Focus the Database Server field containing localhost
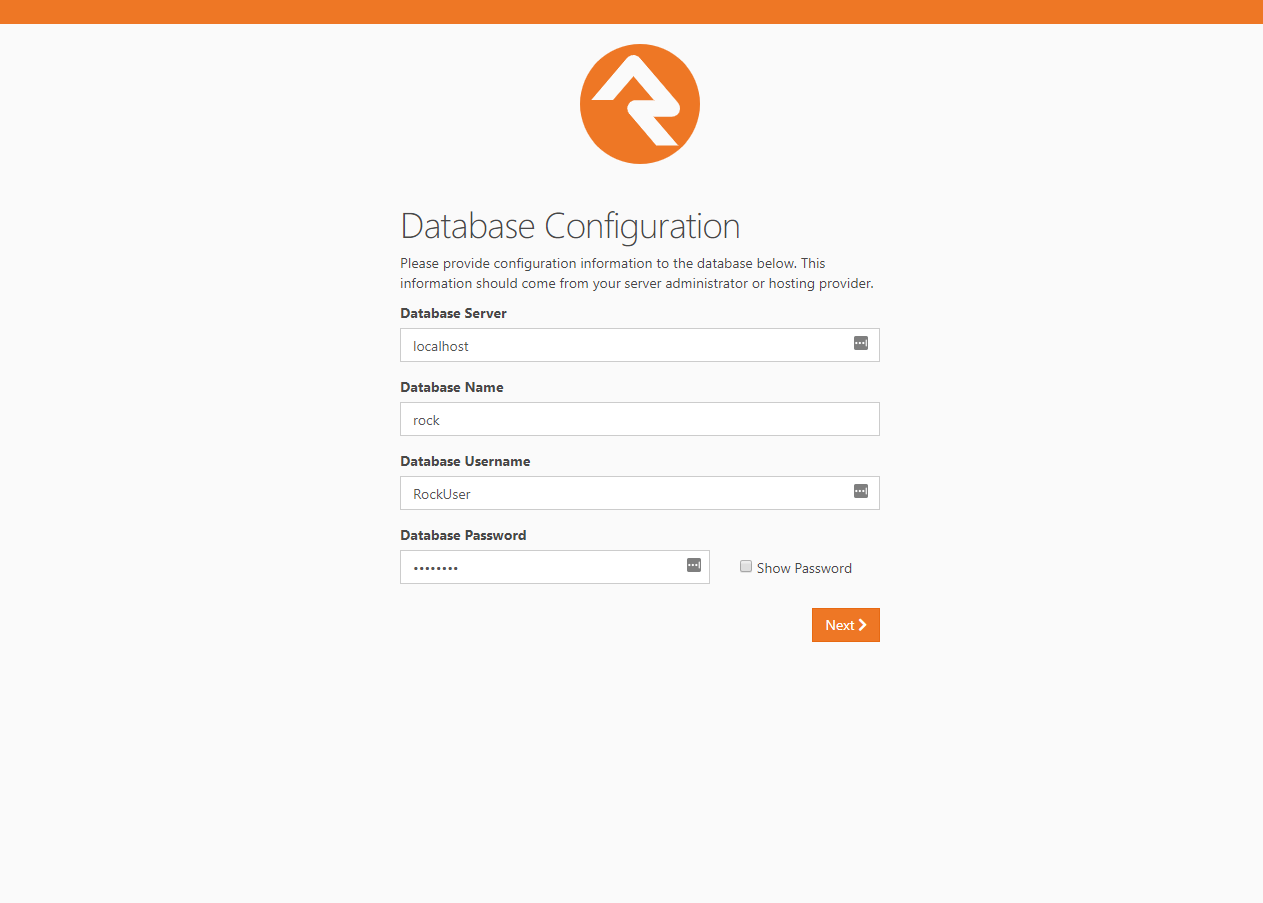Screen dimensions: 1263x903 [640, 345]
